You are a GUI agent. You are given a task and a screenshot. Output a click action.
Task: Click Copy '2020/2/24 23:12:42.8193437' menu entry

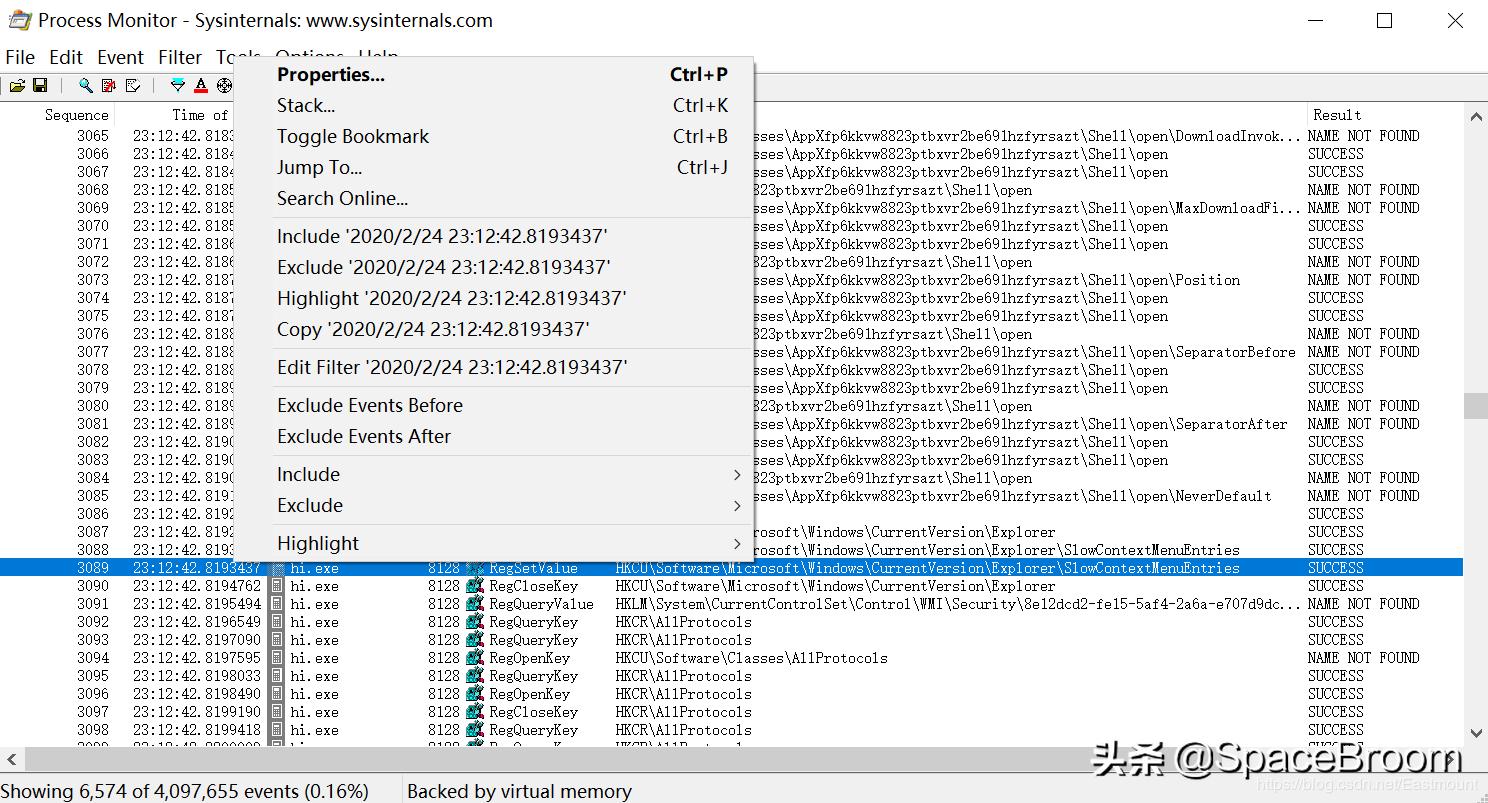493,330
